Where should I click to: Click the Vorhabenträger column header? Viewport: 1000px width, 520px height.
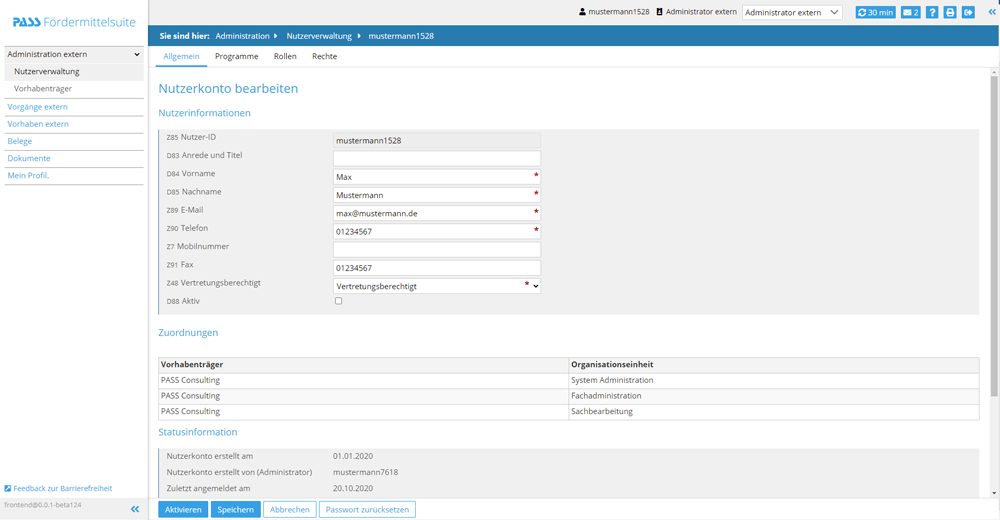pyautogui.click(x=364, y=364)
